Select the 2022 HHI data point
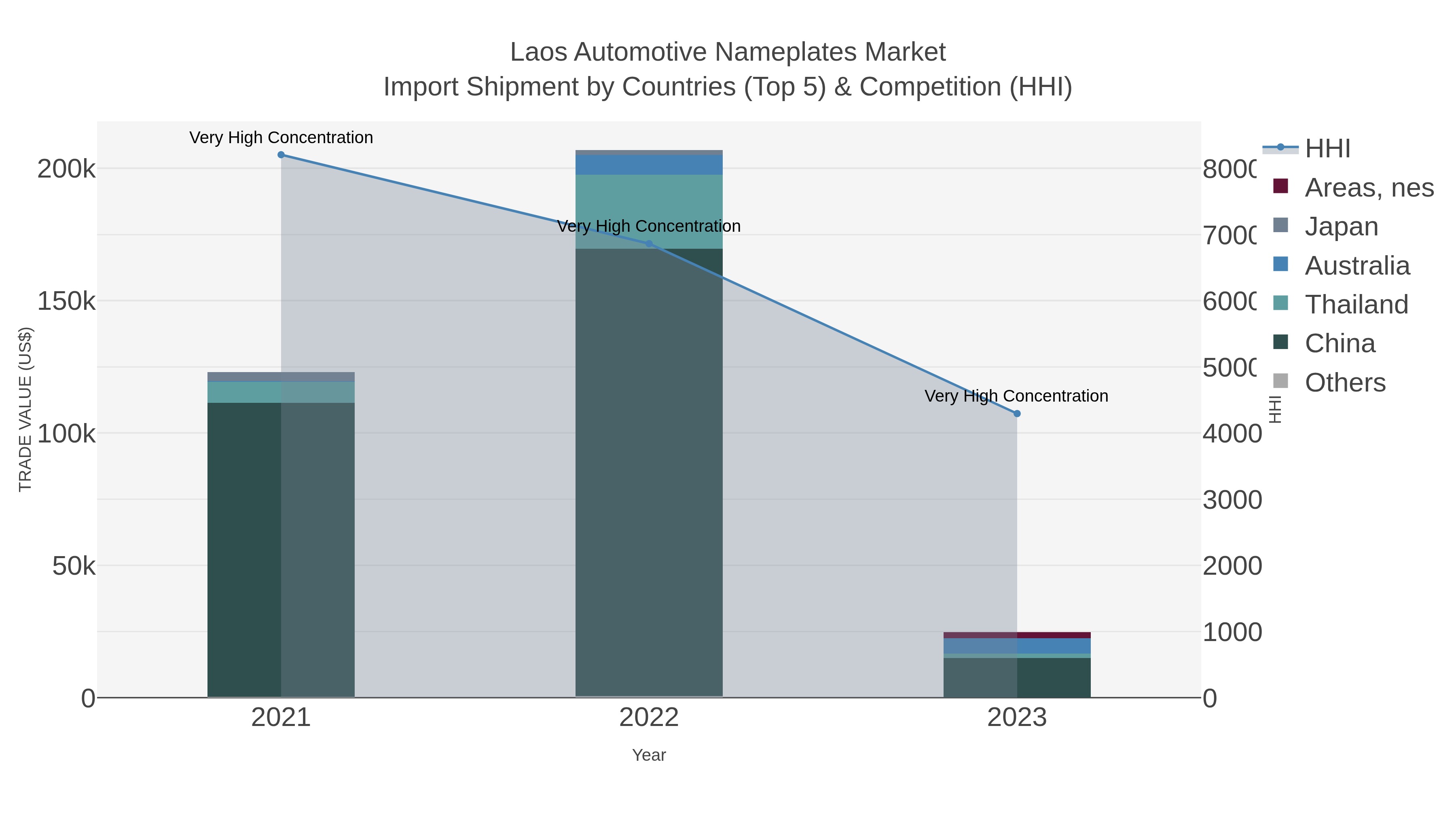 click(x=649, y=243)
